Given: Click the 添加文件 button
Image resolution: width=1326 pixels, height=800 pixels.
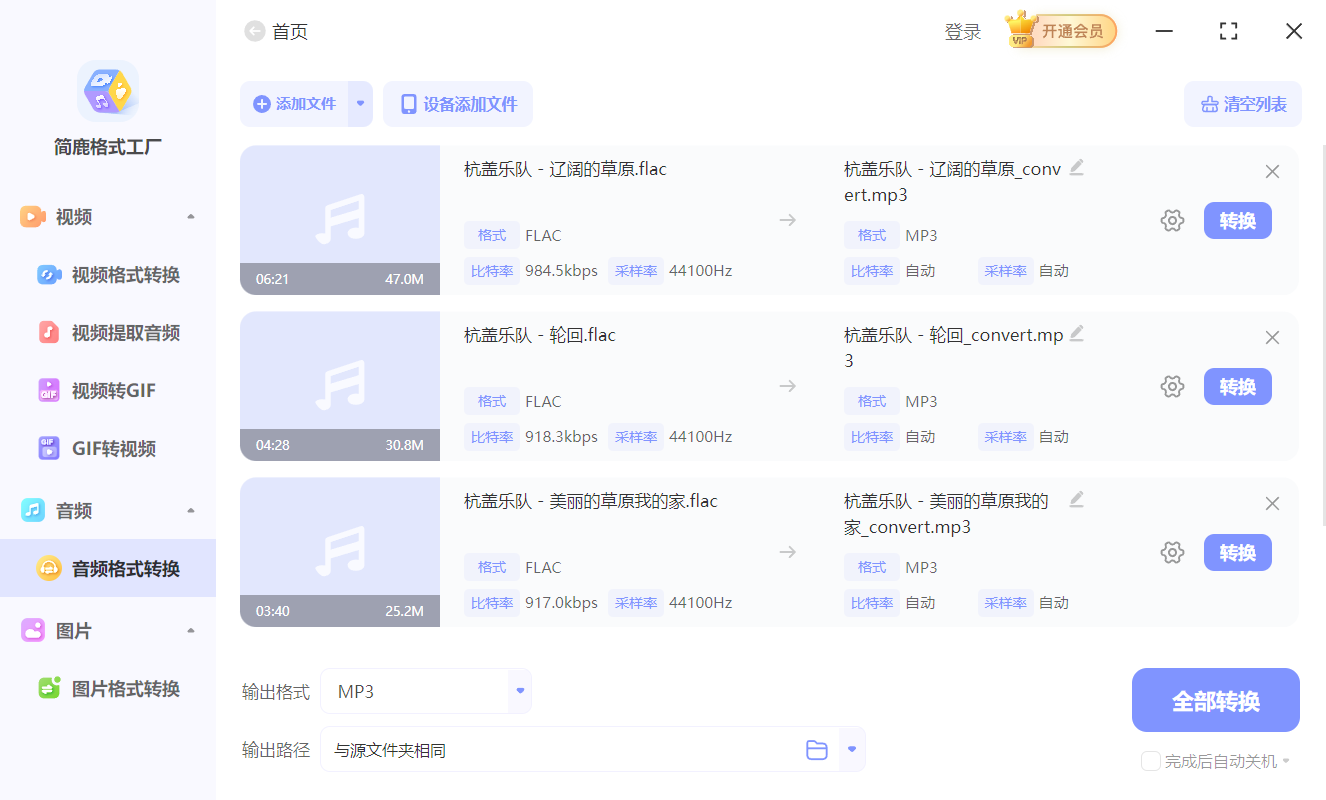Looking at the screenshot, I should [294, 104].
